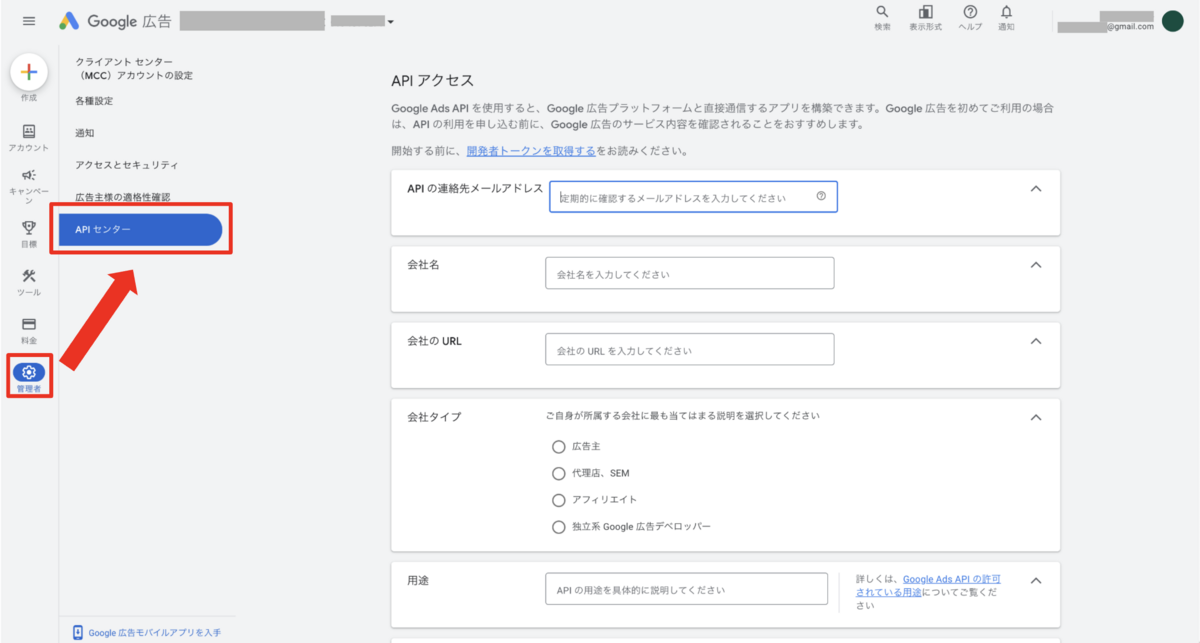The image size is (1200, 643).
Task: Open the 表示形式 appearance icon
Action: [x=925, y=12]
